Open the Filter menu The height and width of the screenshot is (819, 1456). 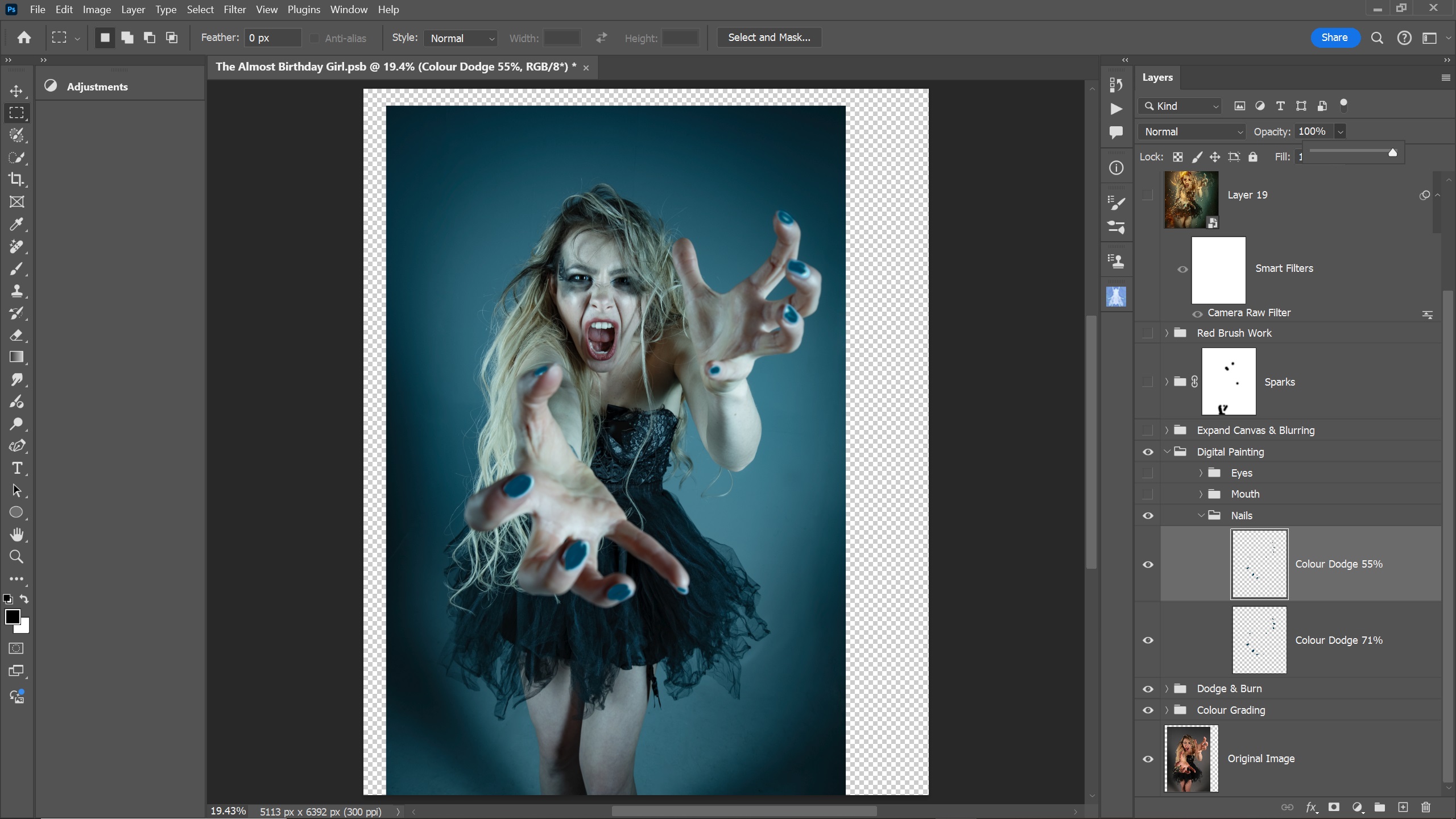(234, 10)
